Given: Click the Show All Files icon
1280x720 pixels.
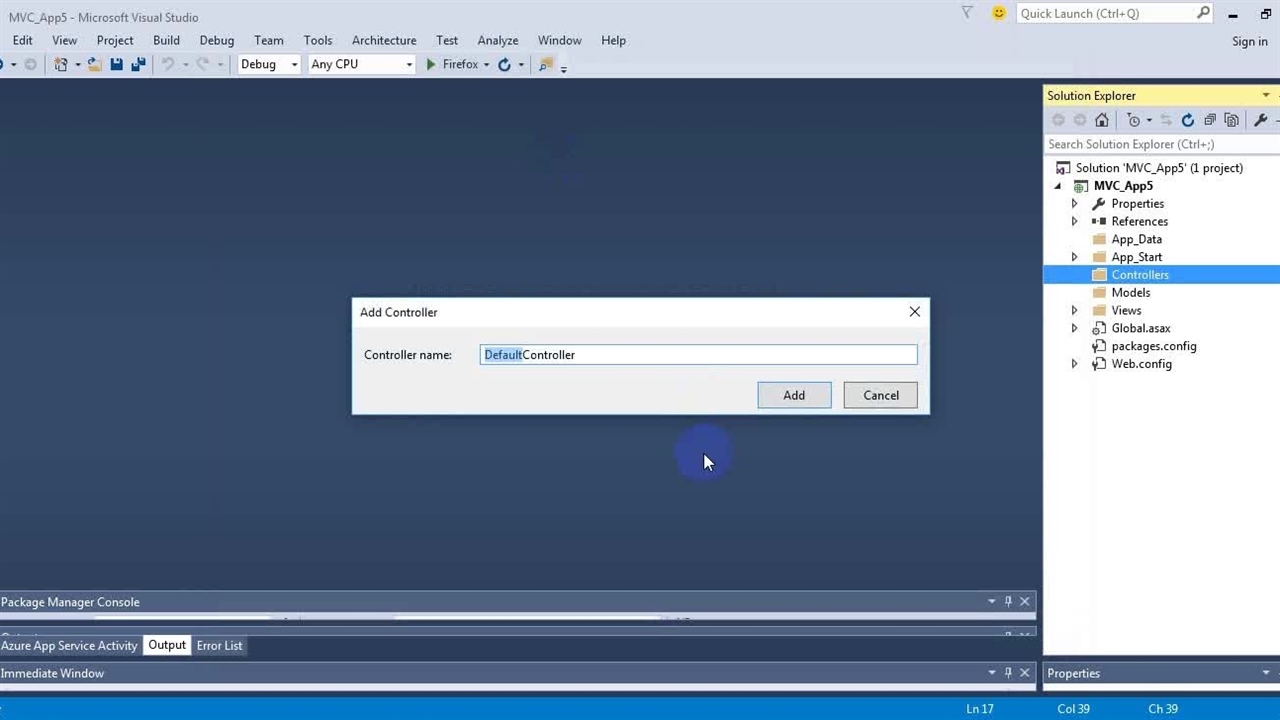Looking at the screenshot, I should click(1231, 120).
